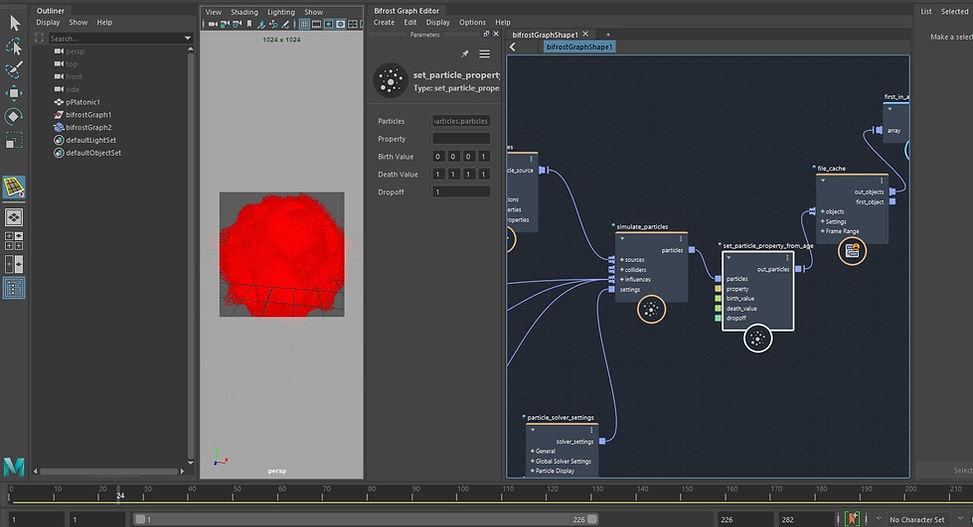Image resolution: width=973 pixels, height=527 pixels.
Task: Click the Outliner vertical scrollbar
Action: 190,254
